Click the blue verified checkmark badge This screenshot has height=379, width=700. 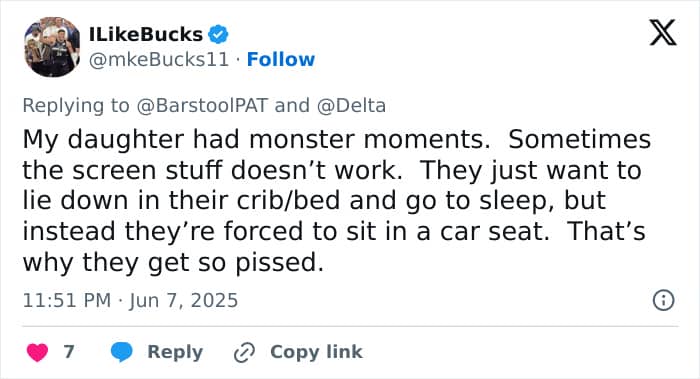click(218, 34)
